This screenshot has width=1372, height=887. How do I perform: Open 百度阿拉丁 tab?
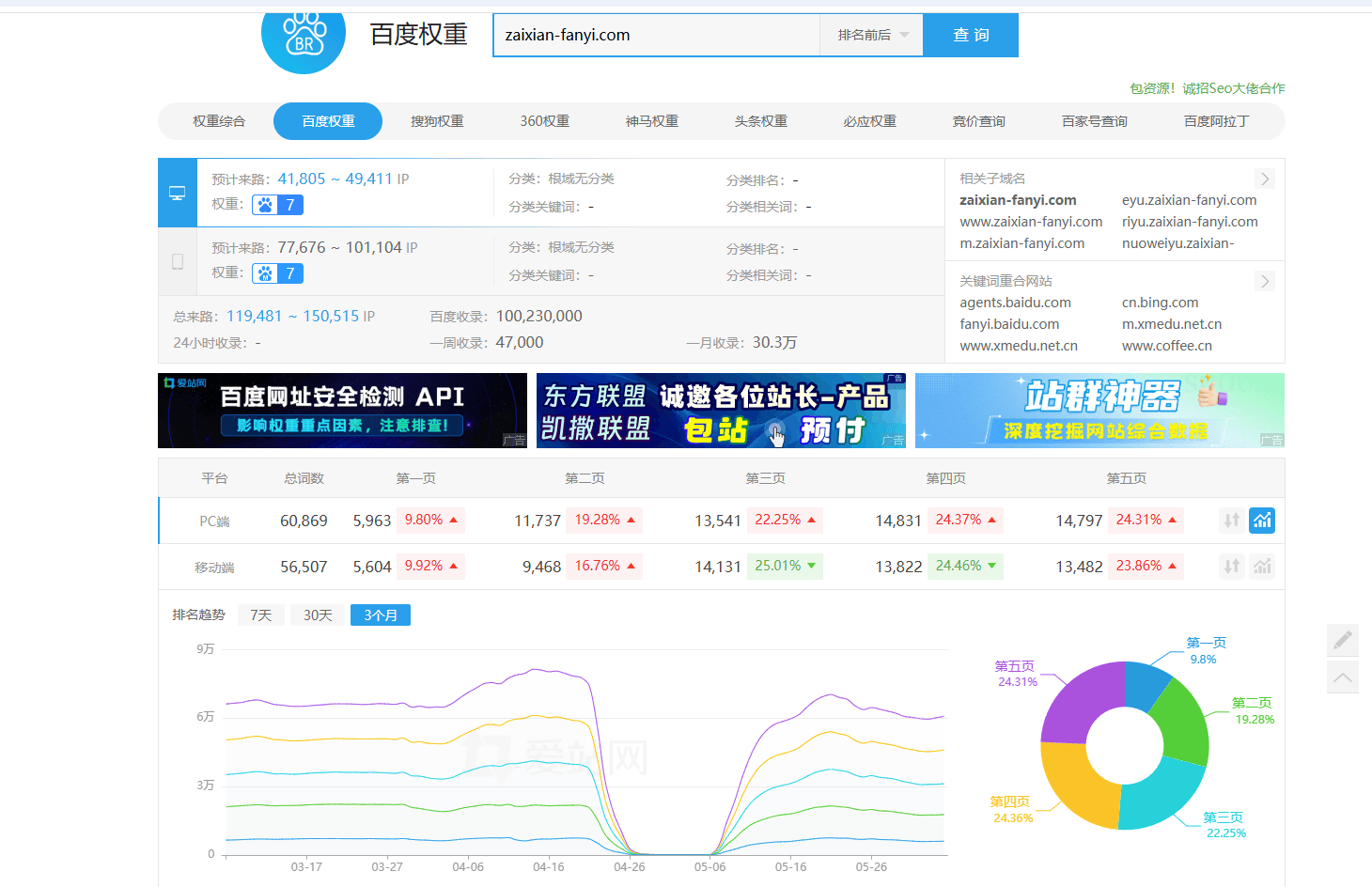tap(1217, 121)
